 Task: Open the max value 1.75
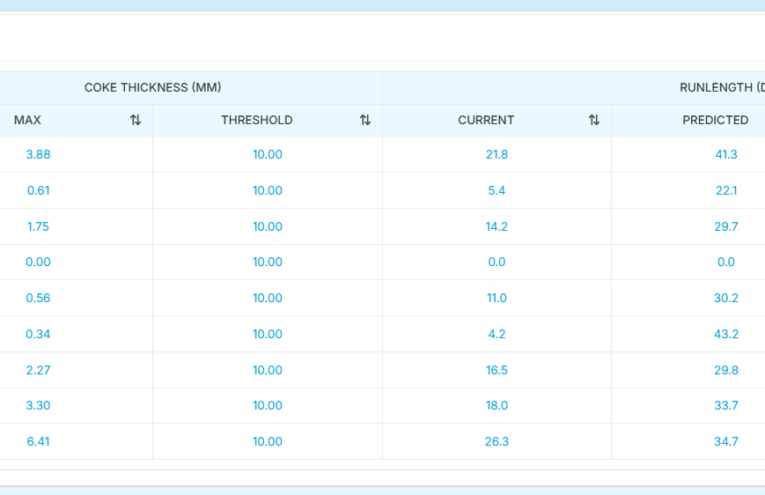pyautogui.click(x=38, y=227)
